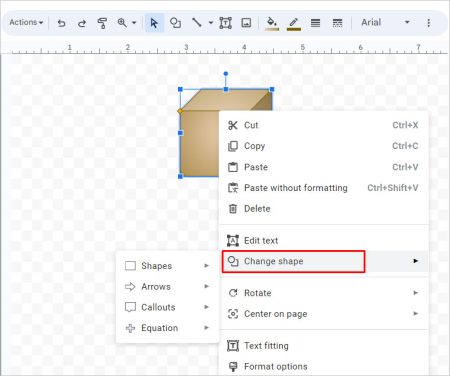Click the top-right resize handle of cube
This screenshot has width=450, height=376.
pyautogui.click(x=272, y=89)
